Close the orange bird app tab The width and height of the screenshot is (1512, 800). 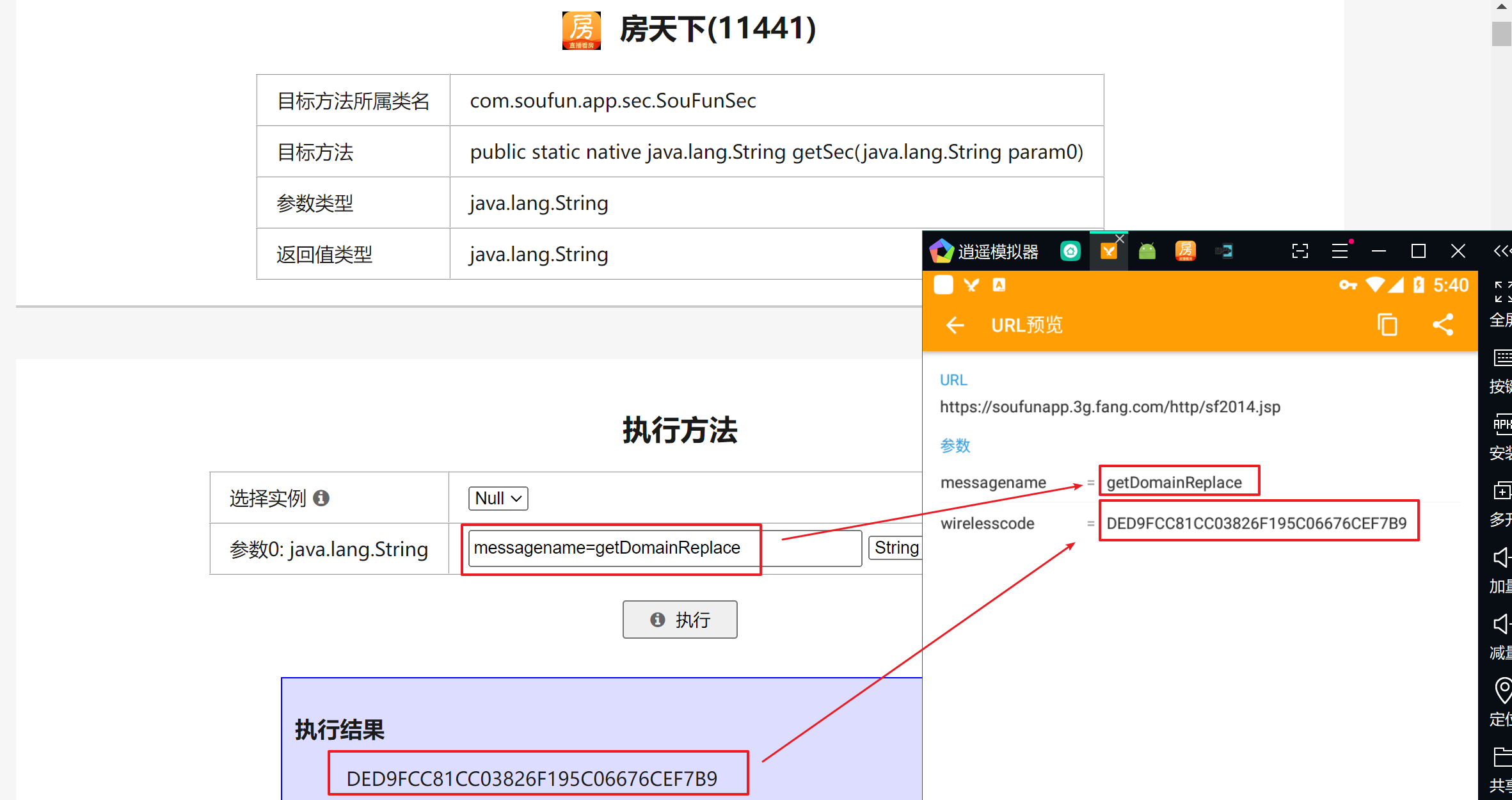1120,238
